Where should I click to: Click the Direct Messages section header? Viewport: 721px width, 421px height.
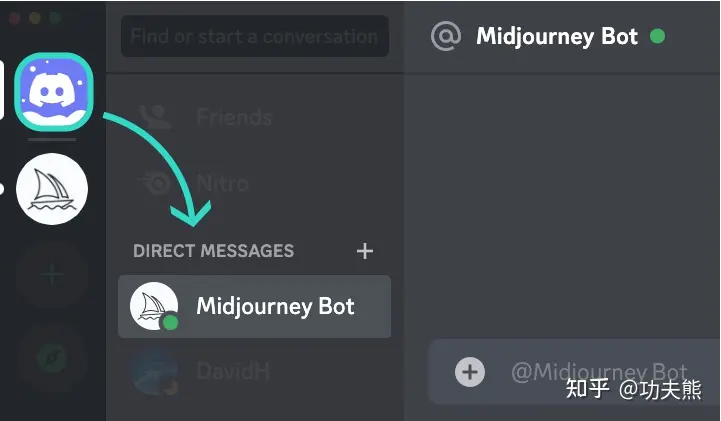(x=213, y=251)
